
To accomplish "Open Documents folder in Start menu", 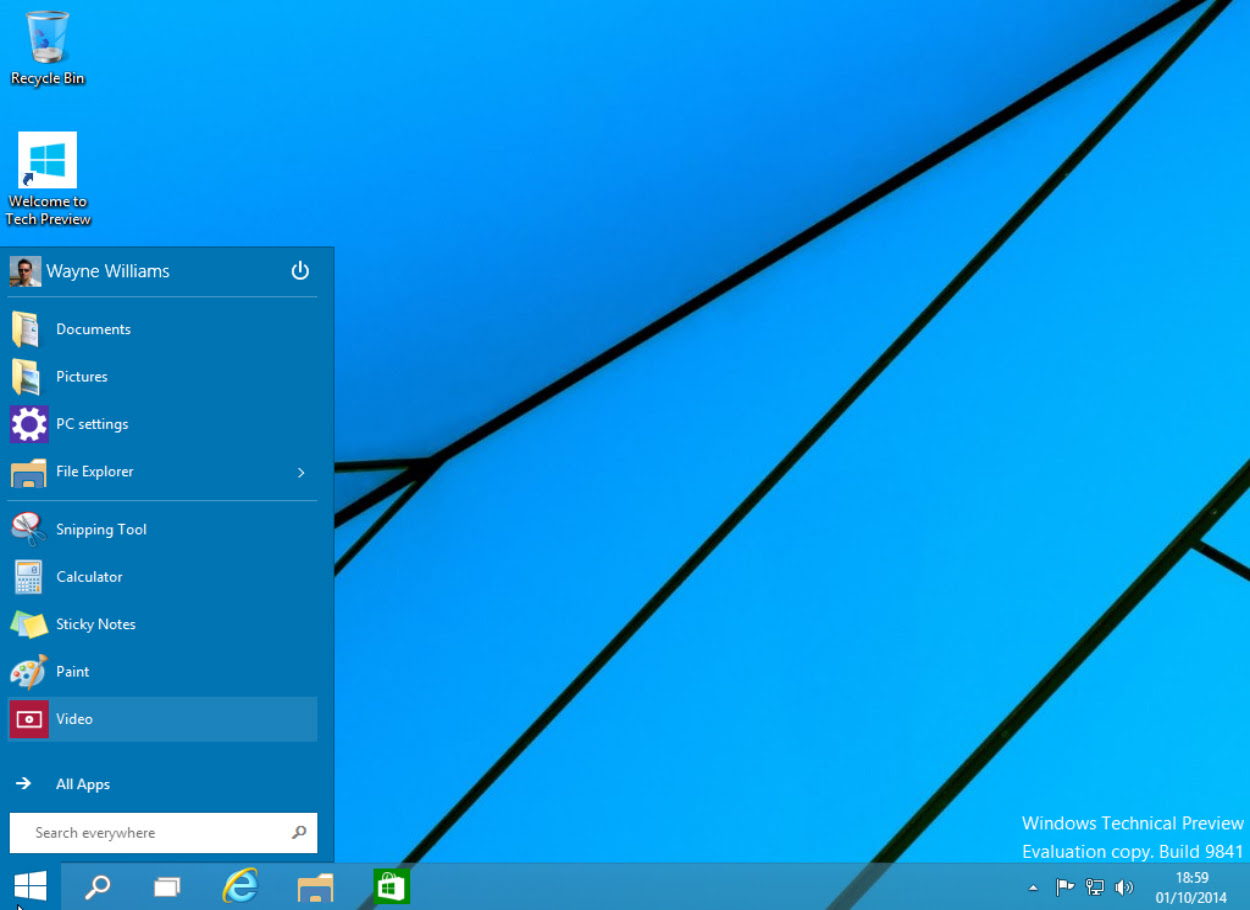I will (x=162, y=329).
